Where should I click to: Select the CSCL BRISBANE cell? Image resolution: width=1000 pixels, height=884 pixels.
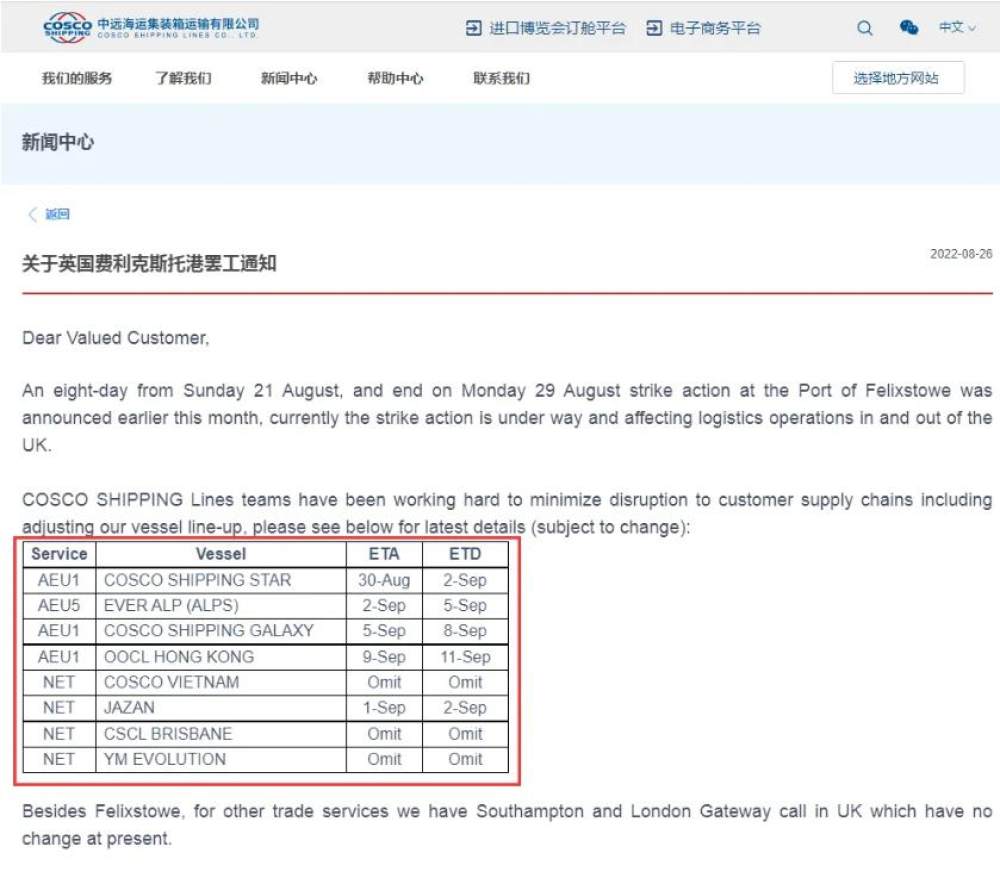coord(221,734)
